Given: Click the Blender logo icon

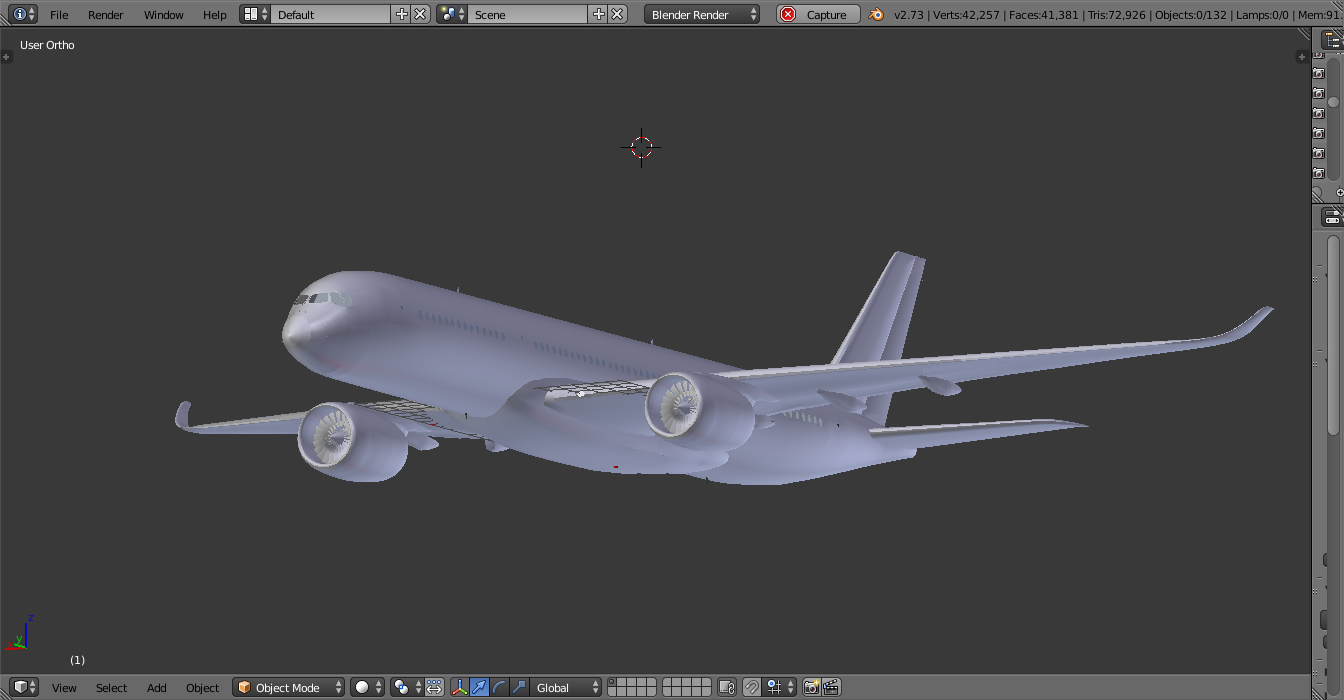Looking at the screenshot, I should coord(877,14).
